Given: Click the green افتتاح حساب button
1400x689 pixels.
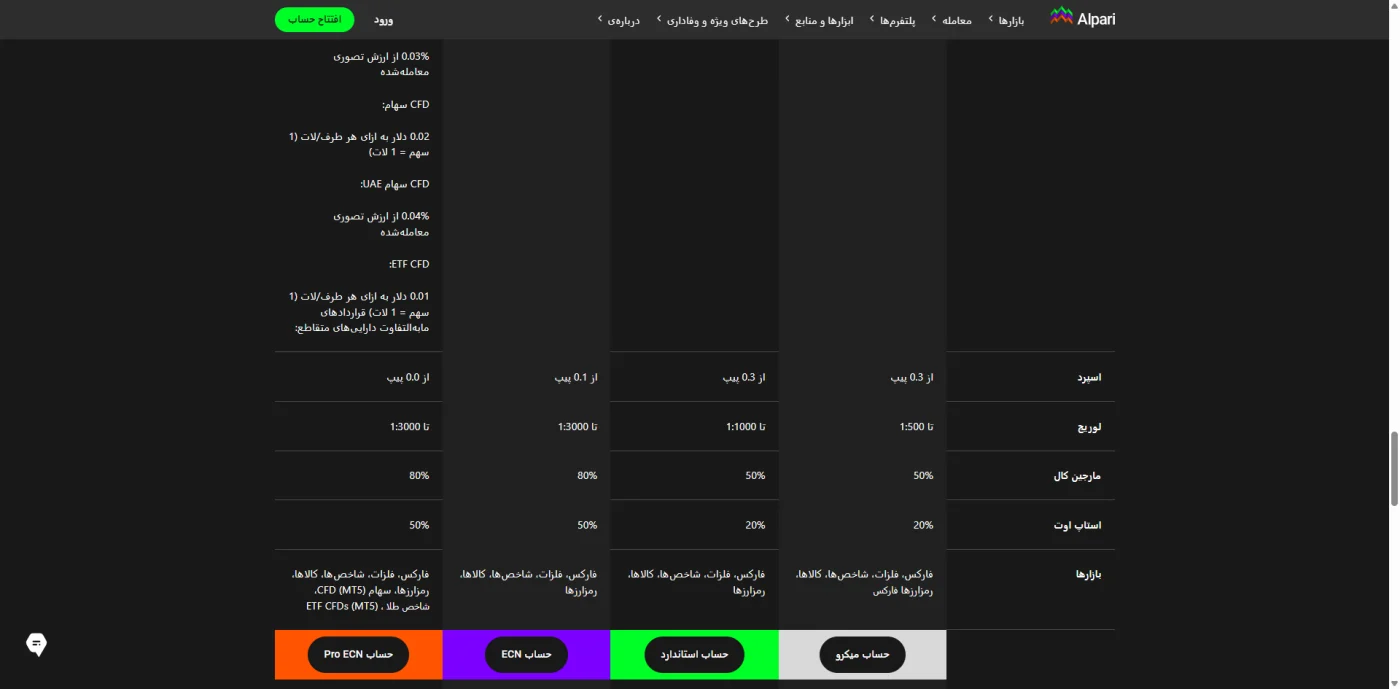Looking at the screenshot, I should pos(315,19).
